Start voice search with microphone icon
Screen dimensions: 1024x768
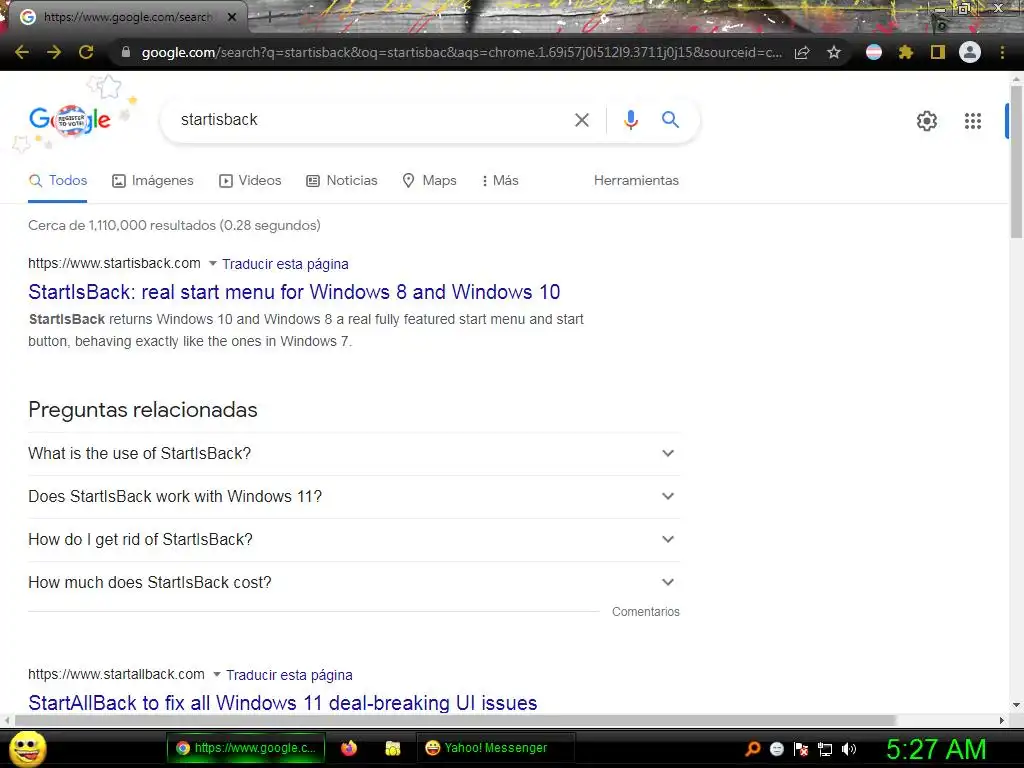[630, 120]
